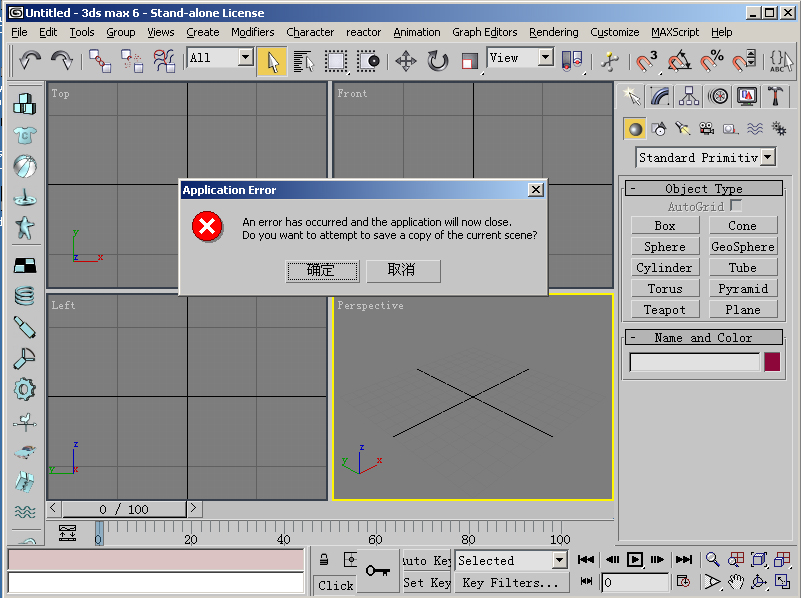The width and height of the screenshot is (801, 598).
Task: Open the reactor menu
Action: [363, 32]
